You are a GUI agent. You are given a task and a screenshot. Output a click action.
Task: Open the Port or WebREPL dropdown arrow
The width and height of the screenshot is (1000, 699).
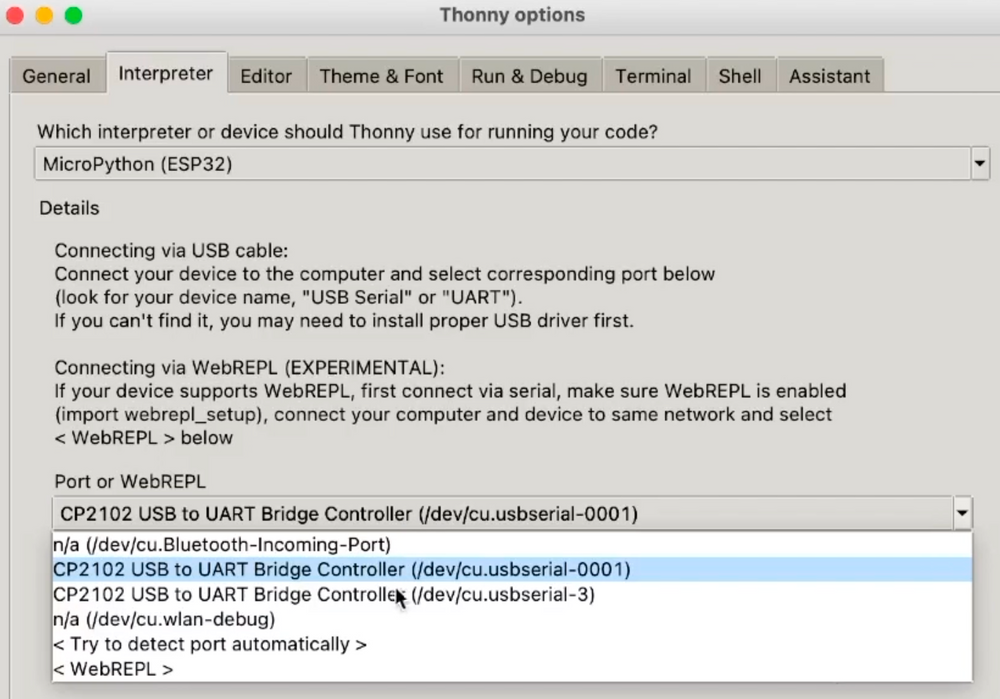point(962,512)
